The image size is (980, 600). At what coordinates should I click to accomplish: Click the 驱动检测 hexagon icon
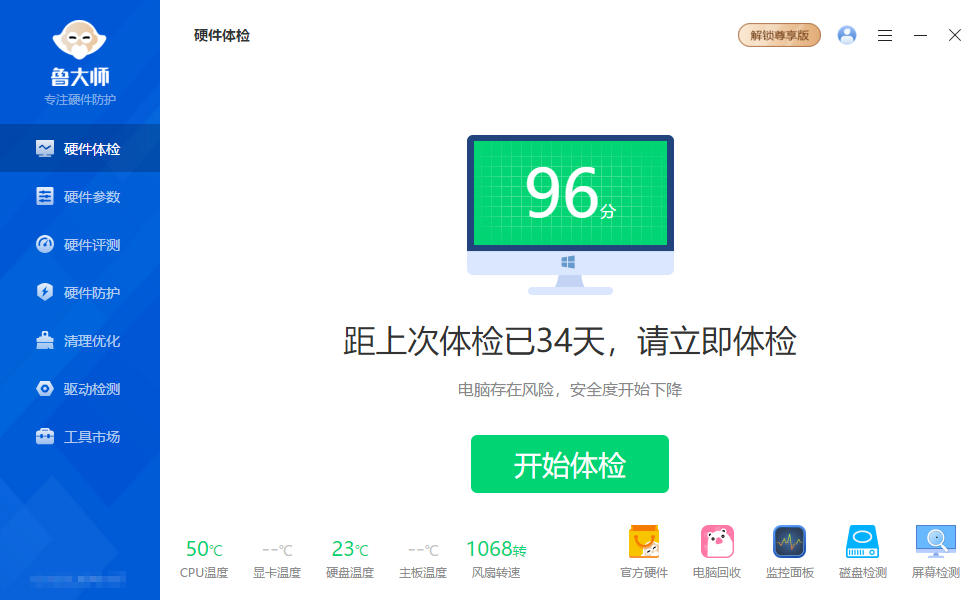(x=45, y=389)
